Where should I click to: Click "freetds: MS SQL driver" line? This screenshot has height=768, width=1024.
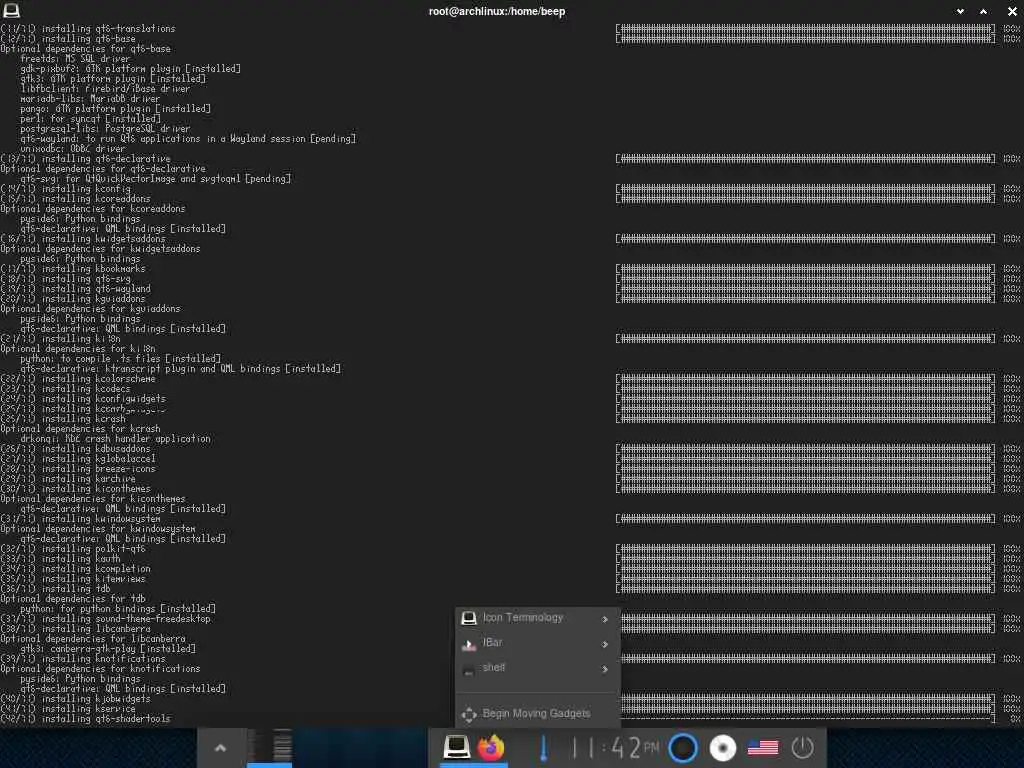click(75, 59)
